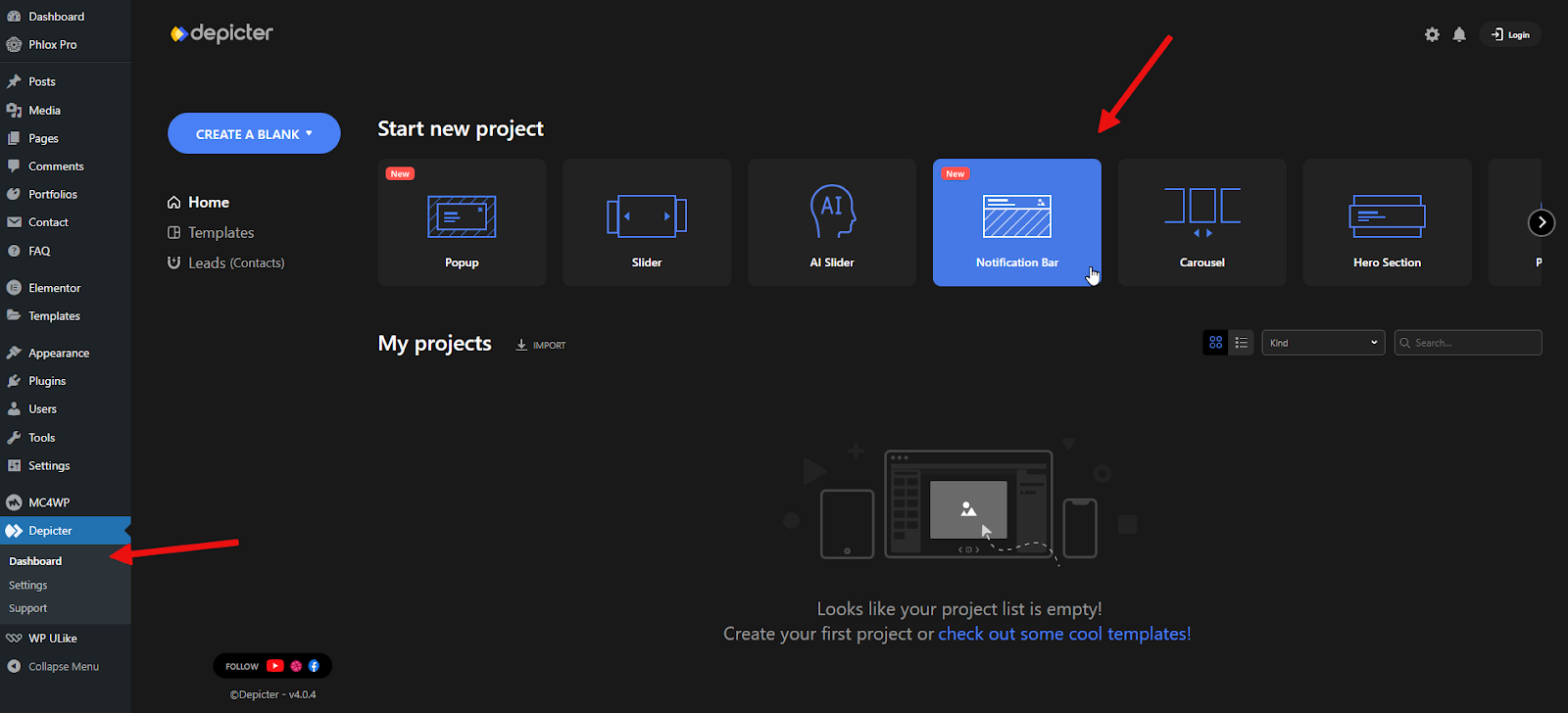Click the Portfolios icon in WordPress menu
Viewport: 1568px width, 713px height.
coord(14,194)
